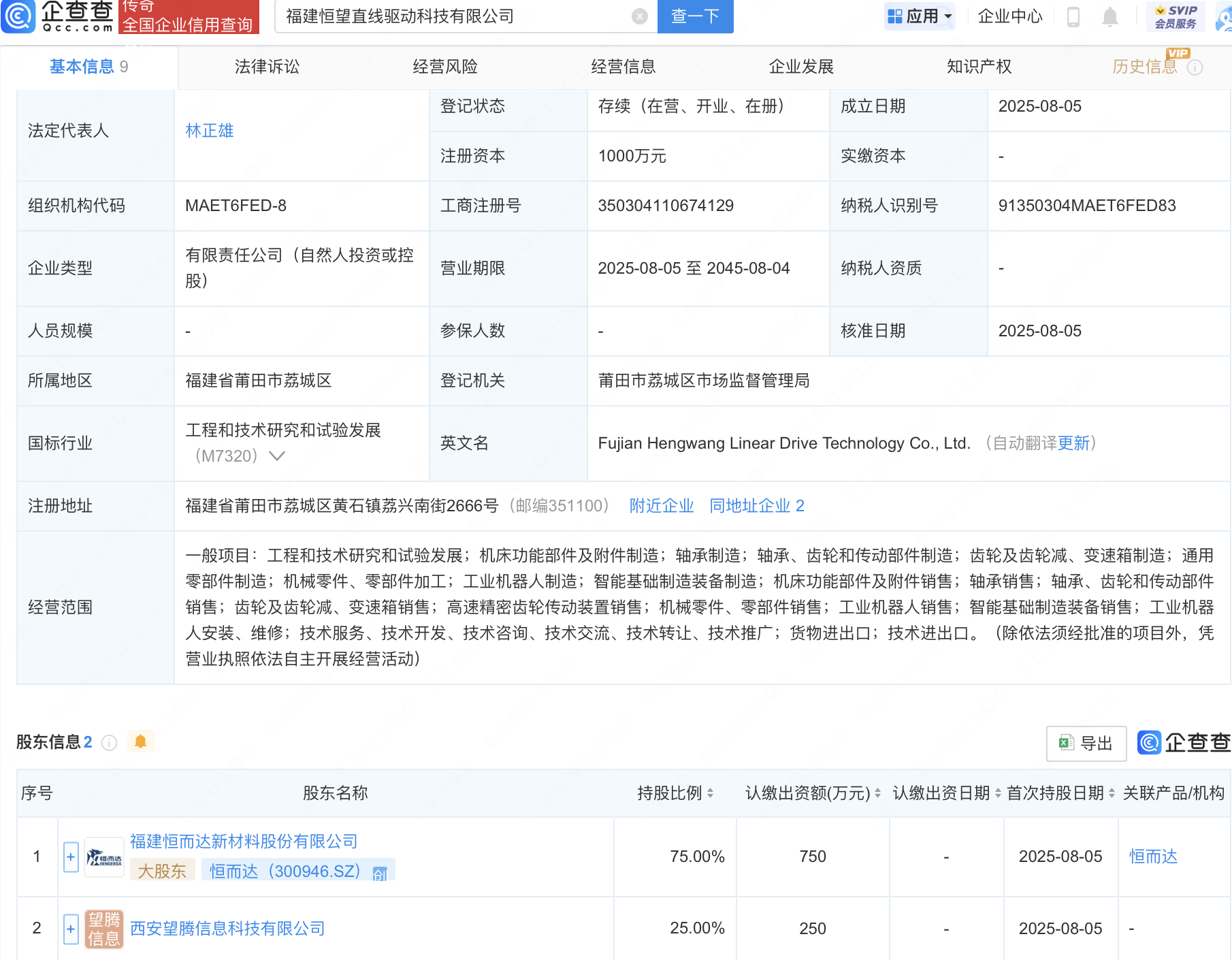Open SVIP member services

point(1176,16)
